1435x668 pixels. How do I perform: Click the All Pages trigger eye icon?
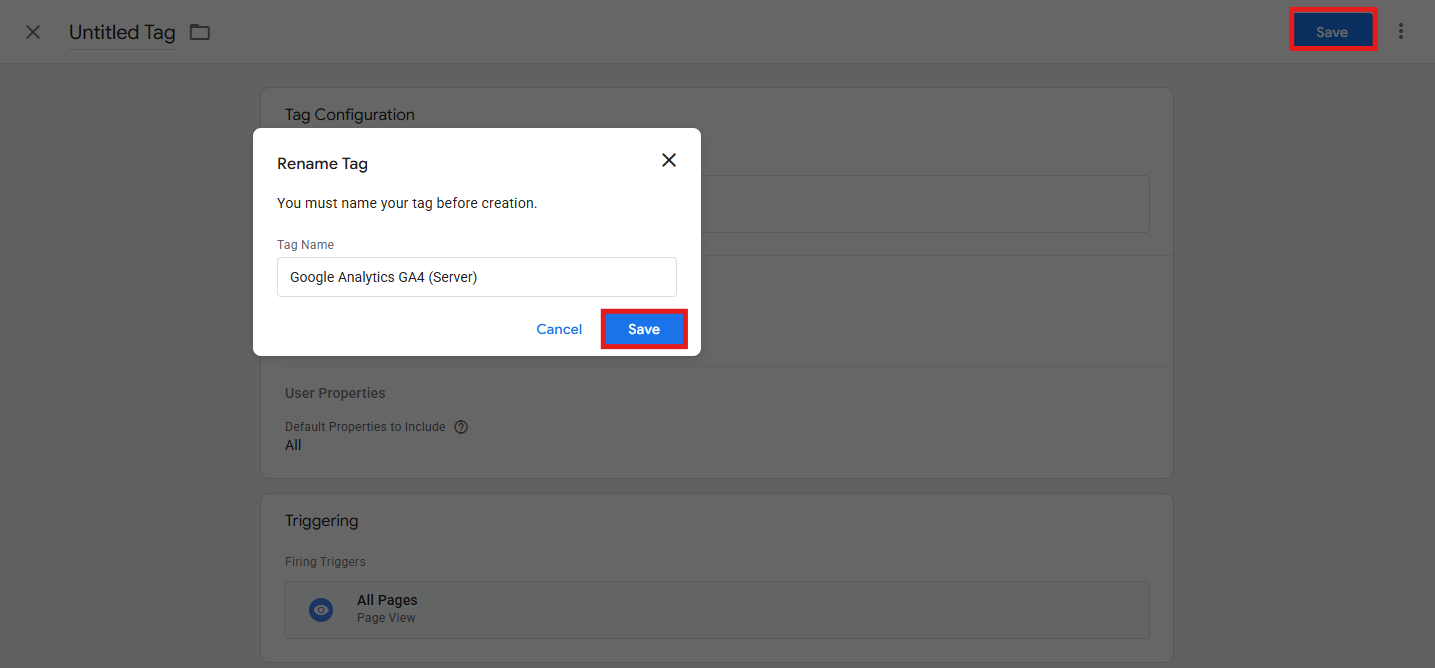[x=321, y=609]
